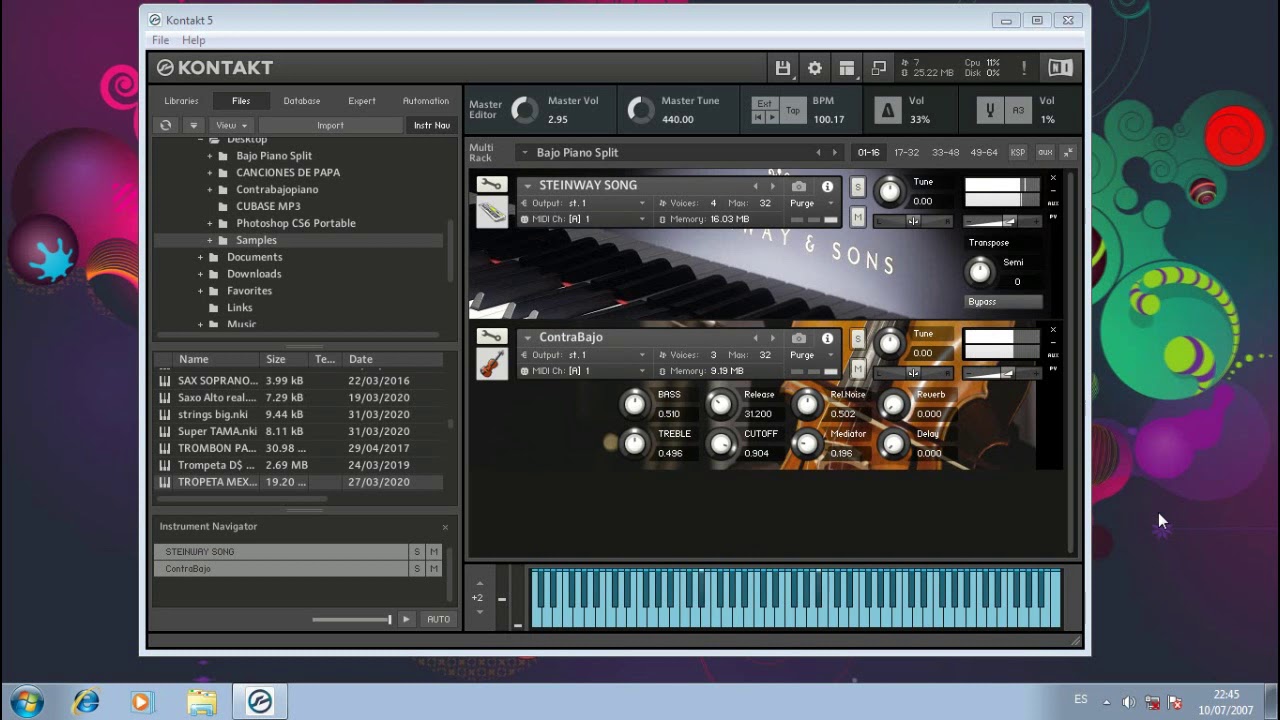
Task: Open the Help menu
Action: [x=194, y=40]
